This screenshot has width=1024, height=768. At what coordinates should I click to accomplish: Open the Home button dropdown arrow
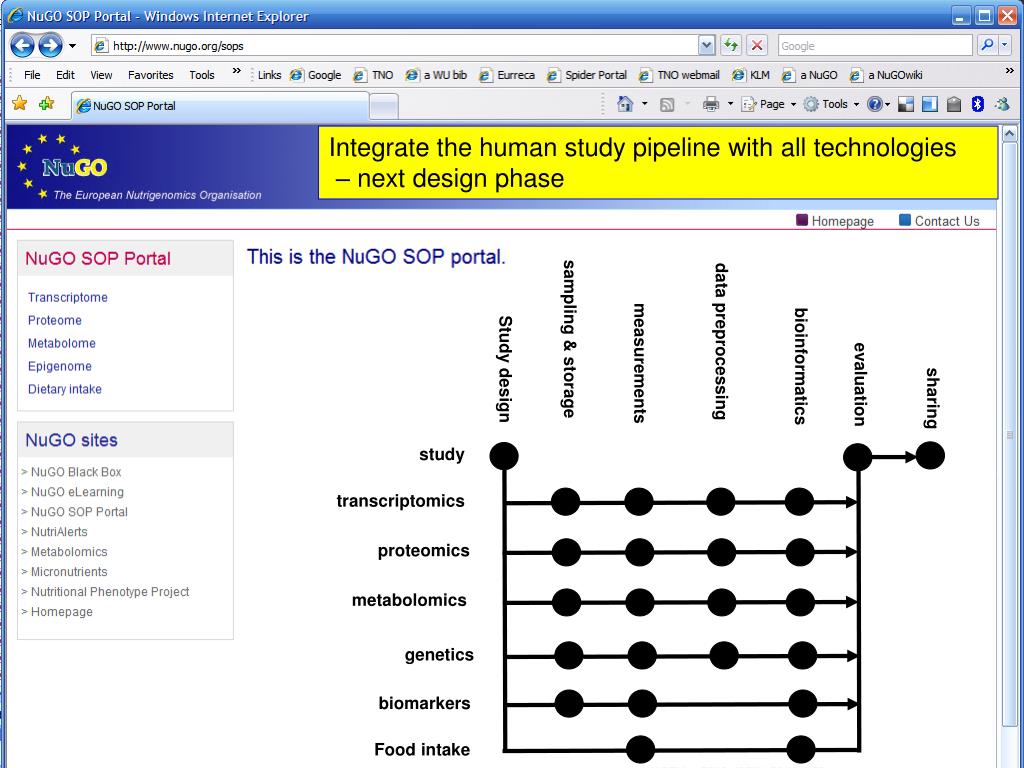[x=645, y=104]
